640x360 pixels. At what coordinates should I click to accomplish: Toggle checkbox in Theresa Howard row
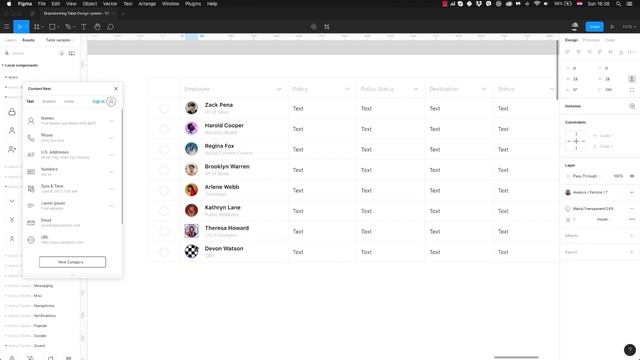pyautogui.click(x=164, y=231)
